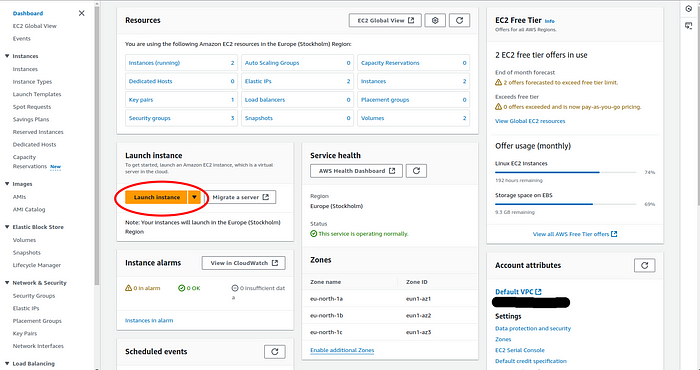Open Events in sidebar
This screenshot has width=700, height=370.
(21, 38)
